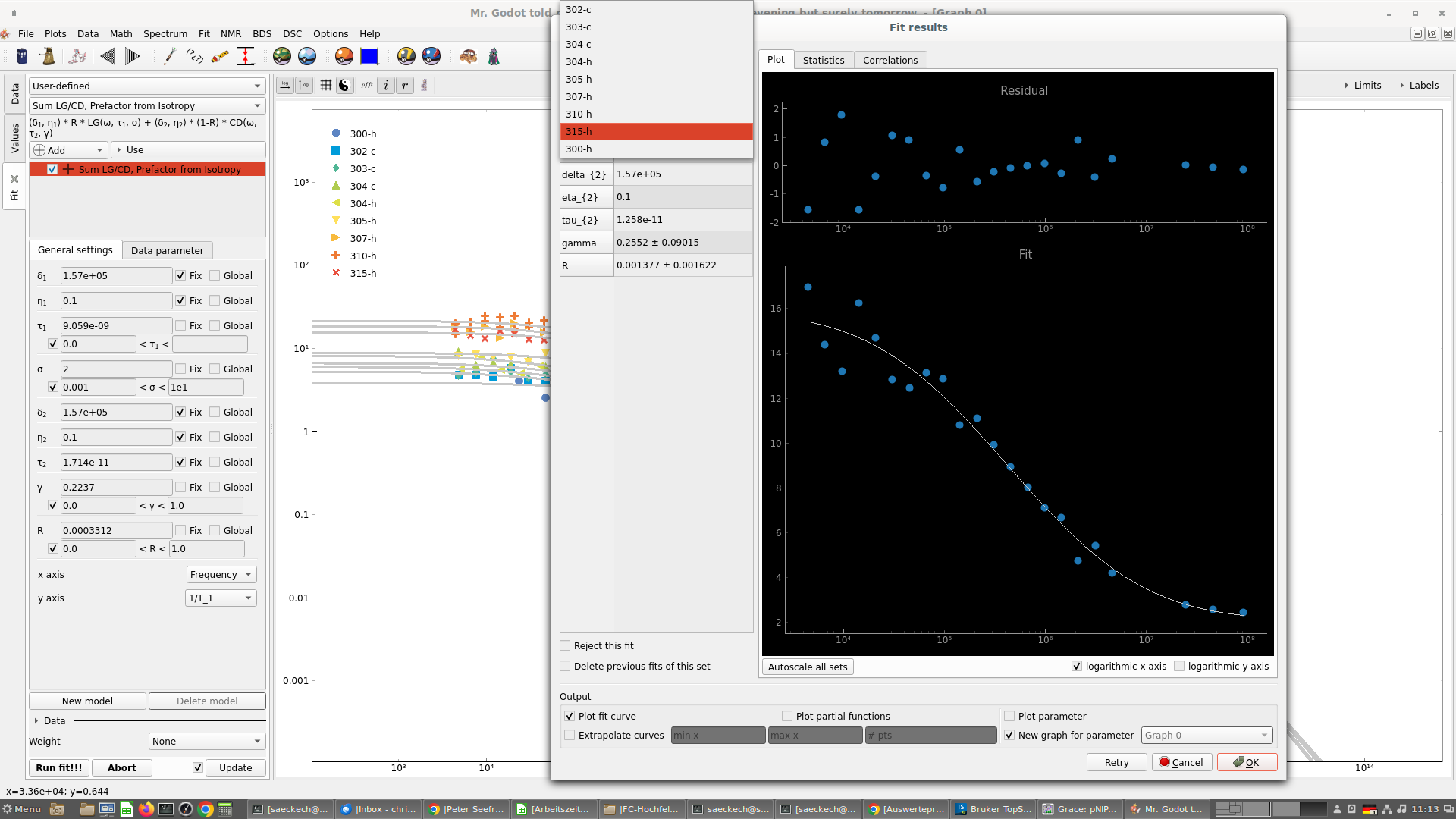Select 307-h in the dataset list
The height and width of the screenshot is (819, 1456).
click(579, 96)
